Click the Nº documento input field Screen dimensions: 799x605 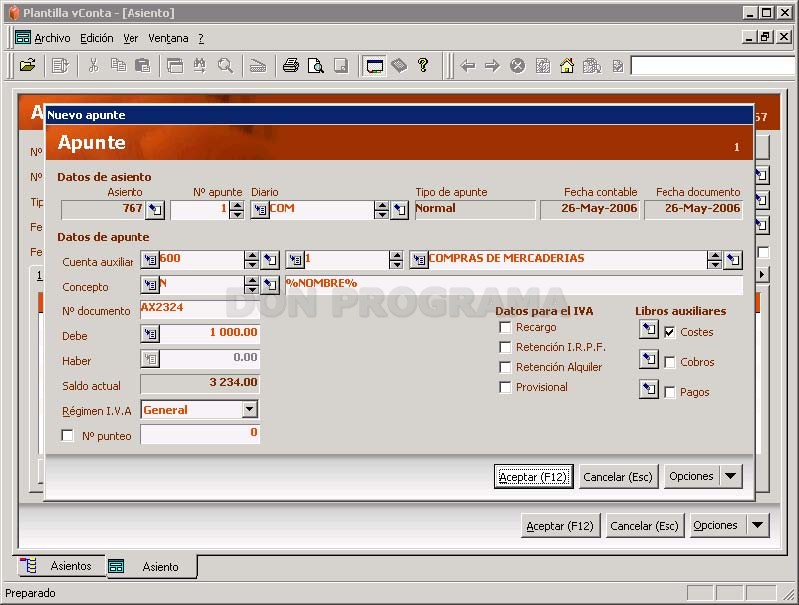200,309
